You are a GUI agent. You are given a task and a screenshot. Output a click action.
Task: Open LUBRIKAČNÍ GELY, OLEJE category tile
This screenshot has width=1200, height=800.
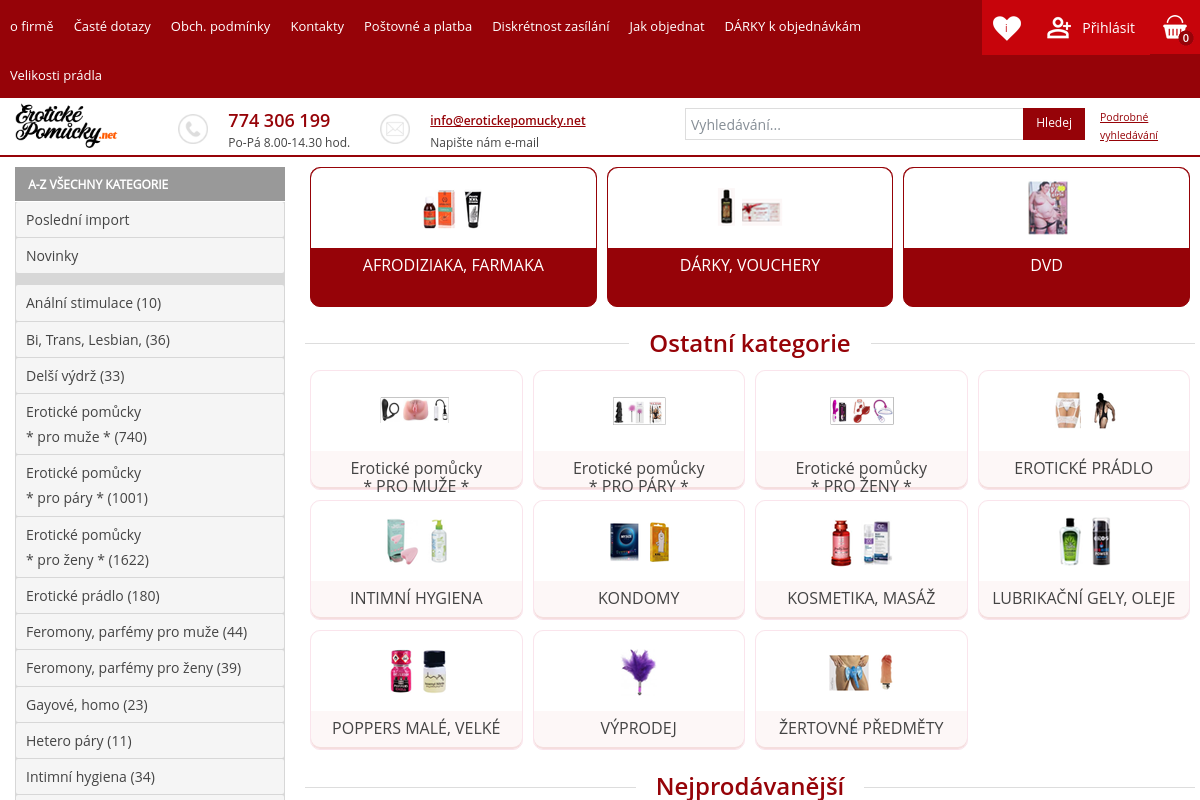pyautogui.click(x=1084, y=559)
